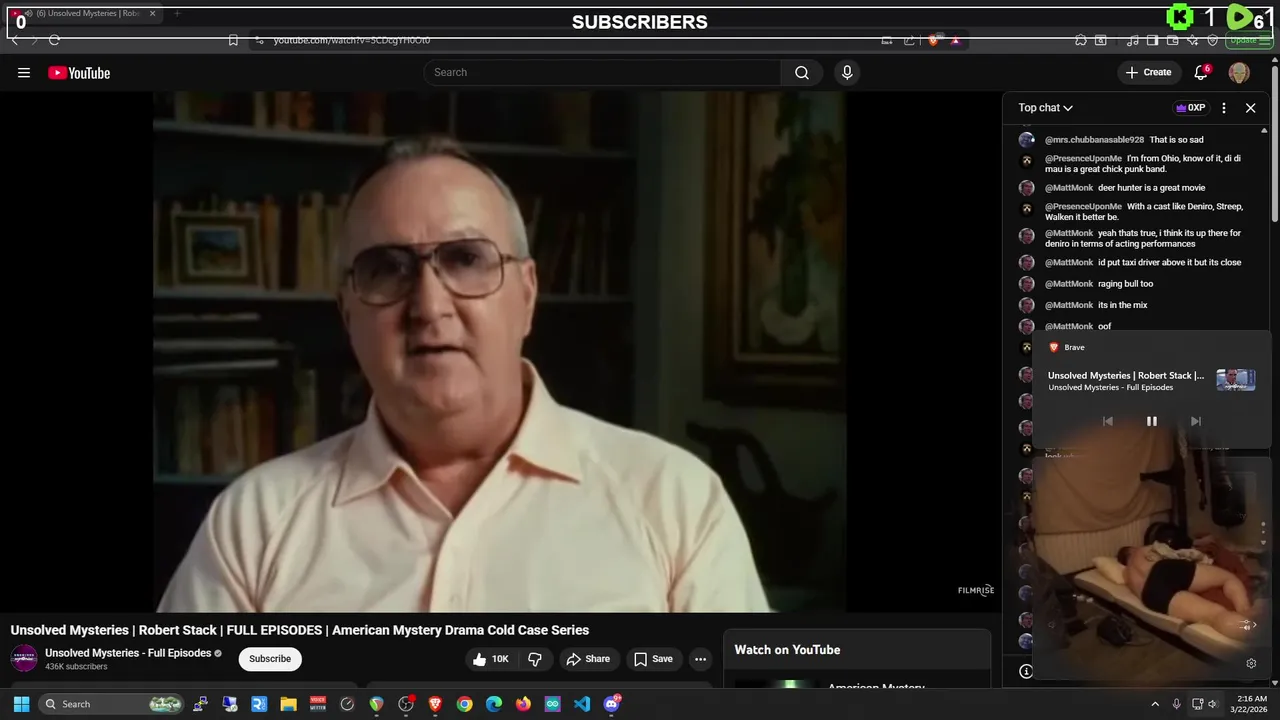Click the browser address bar URL

tap(352, 40)
